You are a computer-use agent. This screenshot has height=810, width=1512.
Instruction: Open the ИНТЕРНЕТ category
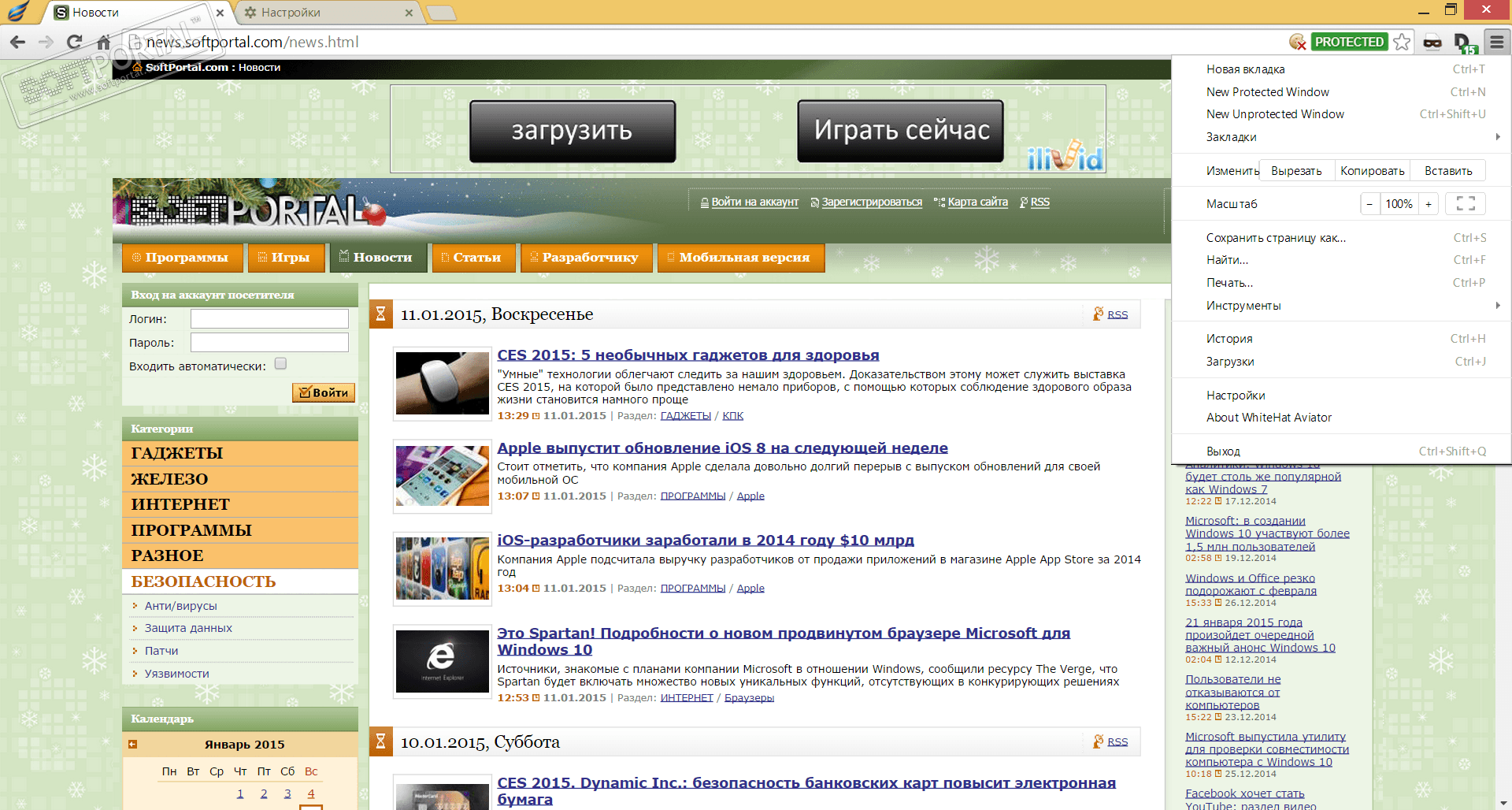[x=240, y=504]
